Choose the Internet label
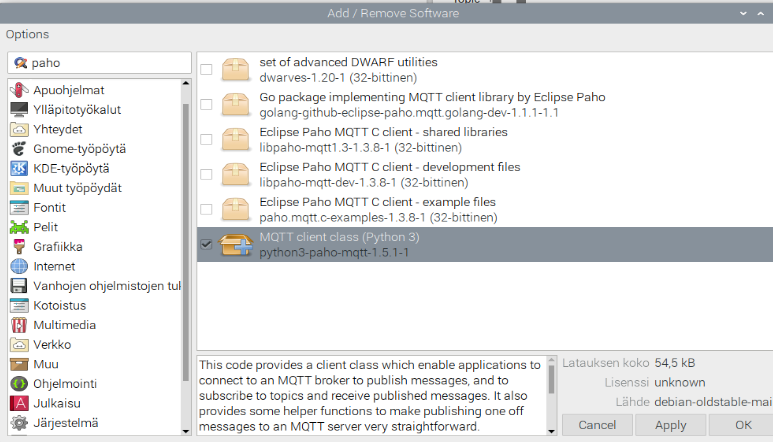The image size is (773, 442). click(x=54, y=267)
